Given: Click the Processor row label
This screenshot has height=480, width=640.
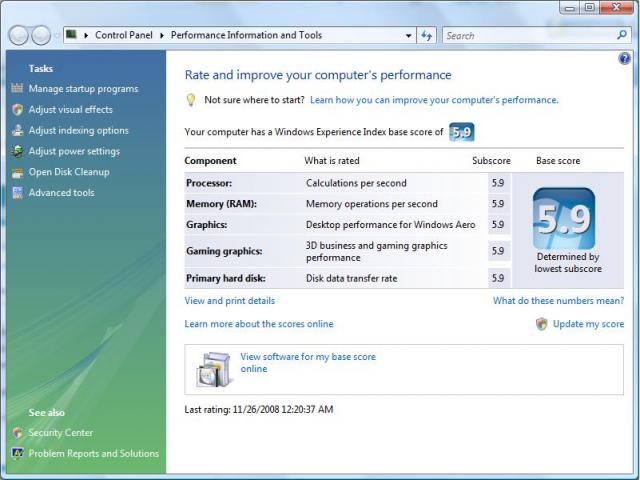Looking at the screenshot, I should point(209,183).
